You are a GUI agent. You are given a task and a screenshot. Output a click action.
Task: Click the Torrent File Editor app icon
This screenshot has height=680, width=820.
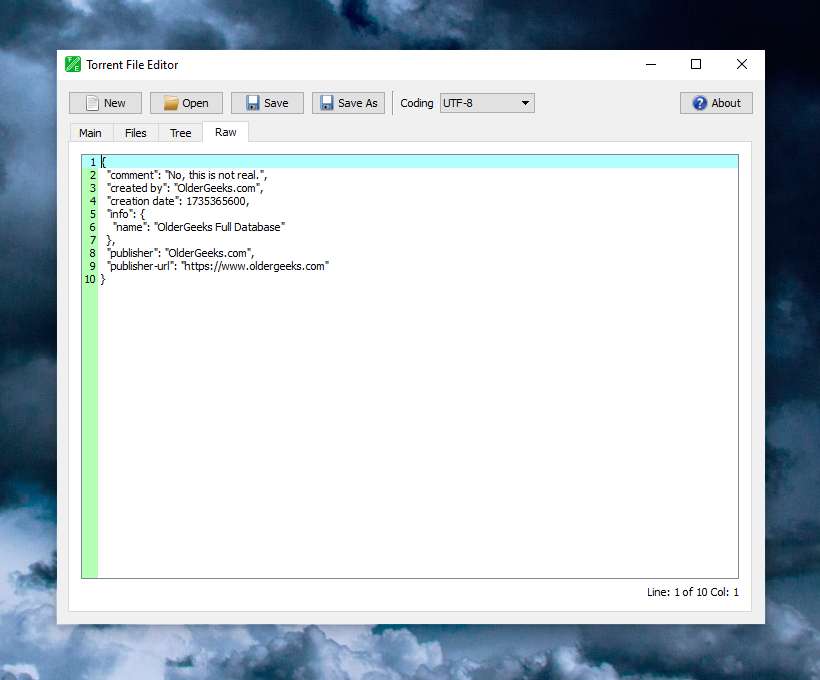(x=73, y=64)
